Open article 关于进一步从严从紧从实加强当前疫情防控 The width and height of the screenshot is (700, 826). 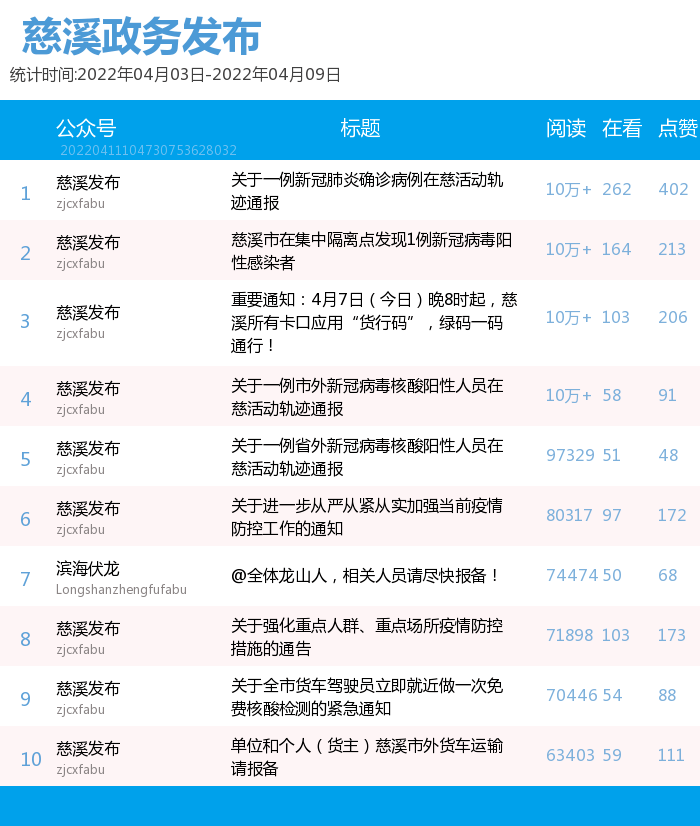pos(367,517)
